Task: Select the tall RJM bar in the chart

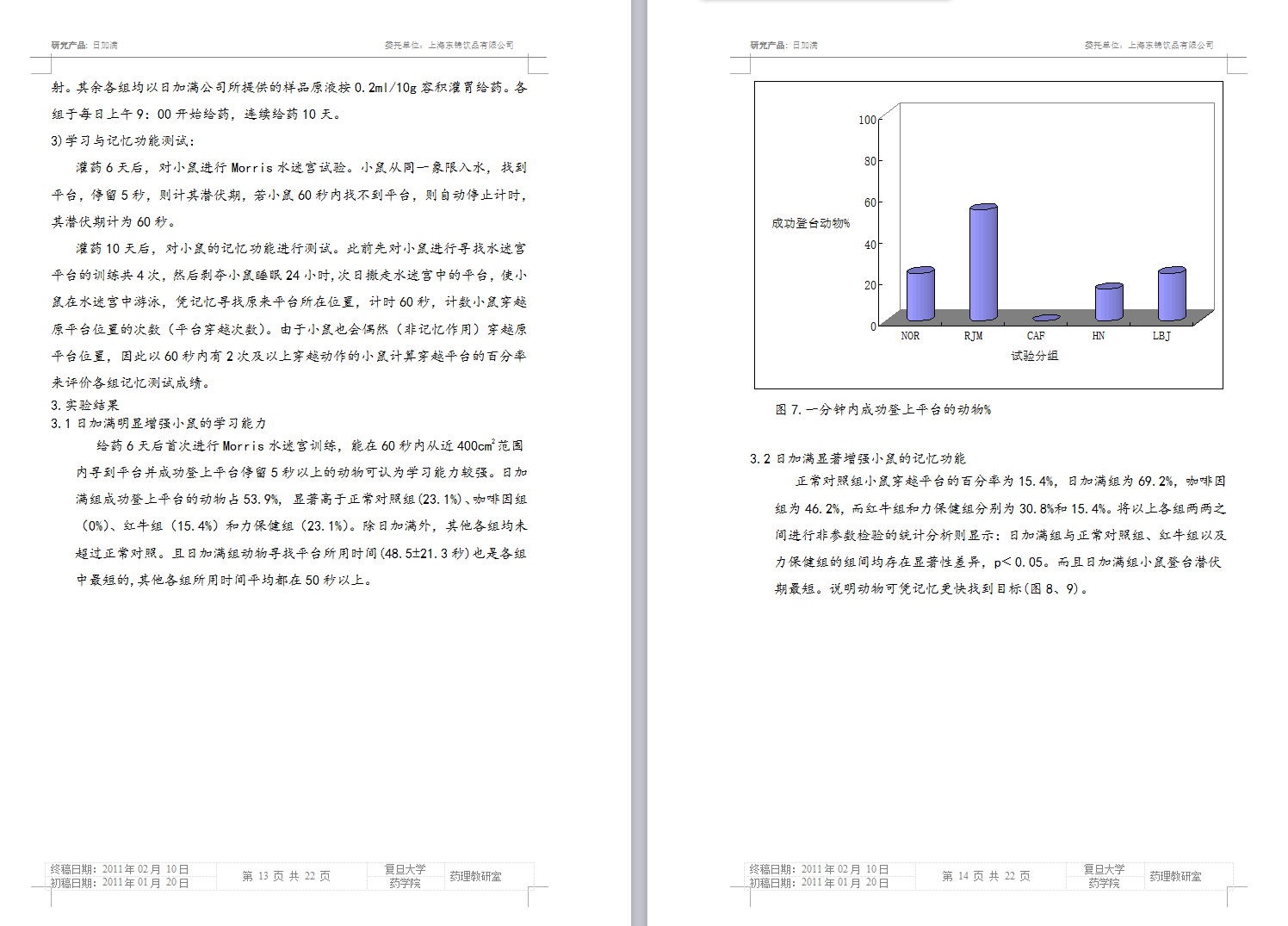Action: click(x=983, y=263)
